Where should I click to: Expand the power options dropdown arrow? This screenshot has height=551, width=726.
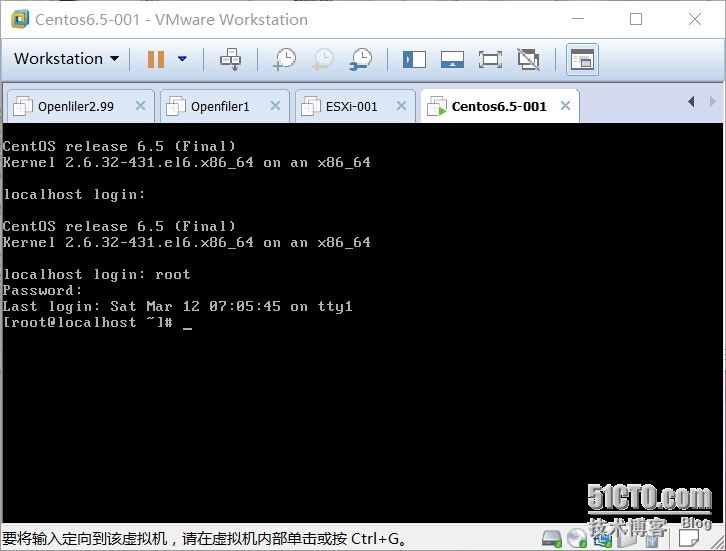(x=182, y=59)
